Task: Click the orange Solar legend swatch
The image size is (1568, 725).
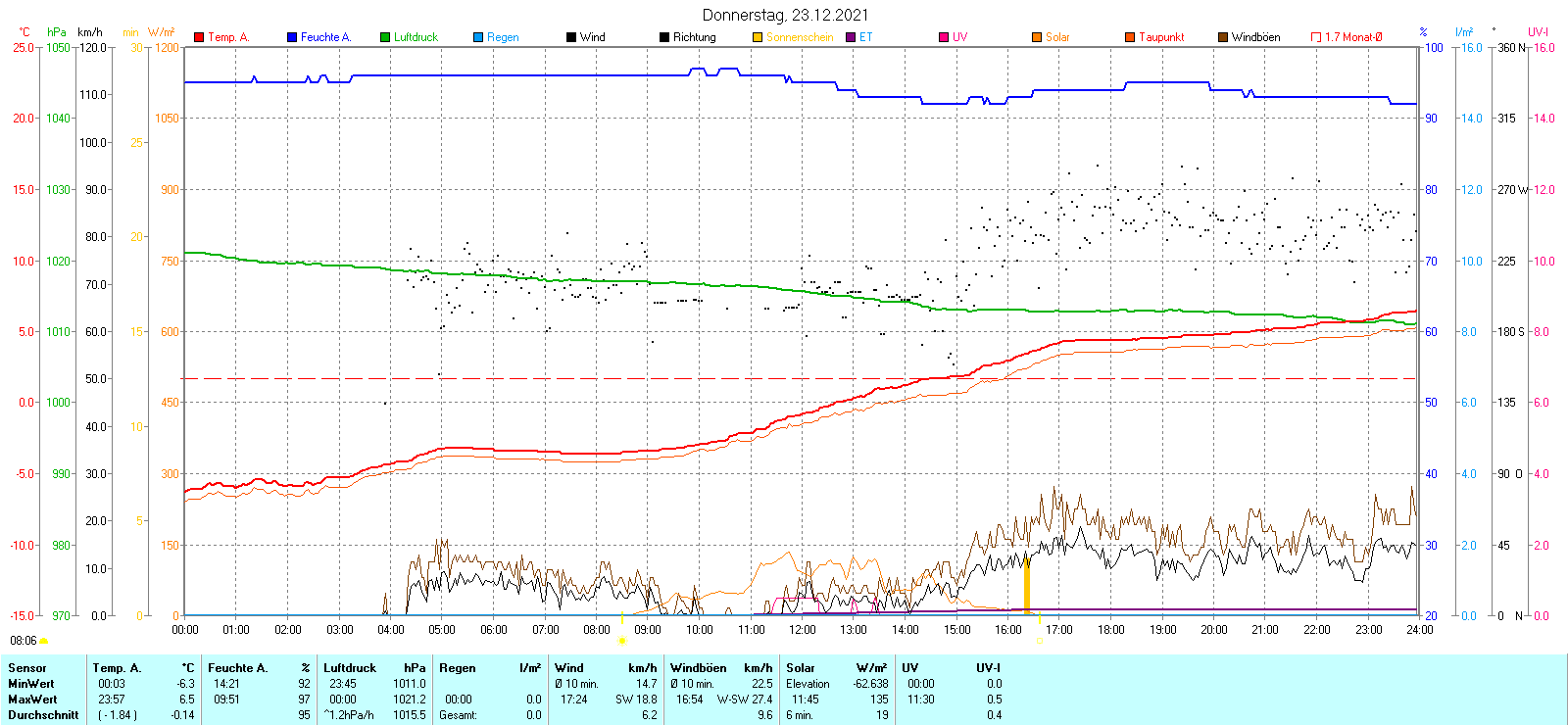Action: pyautogui.click(x=1037, y=37)
